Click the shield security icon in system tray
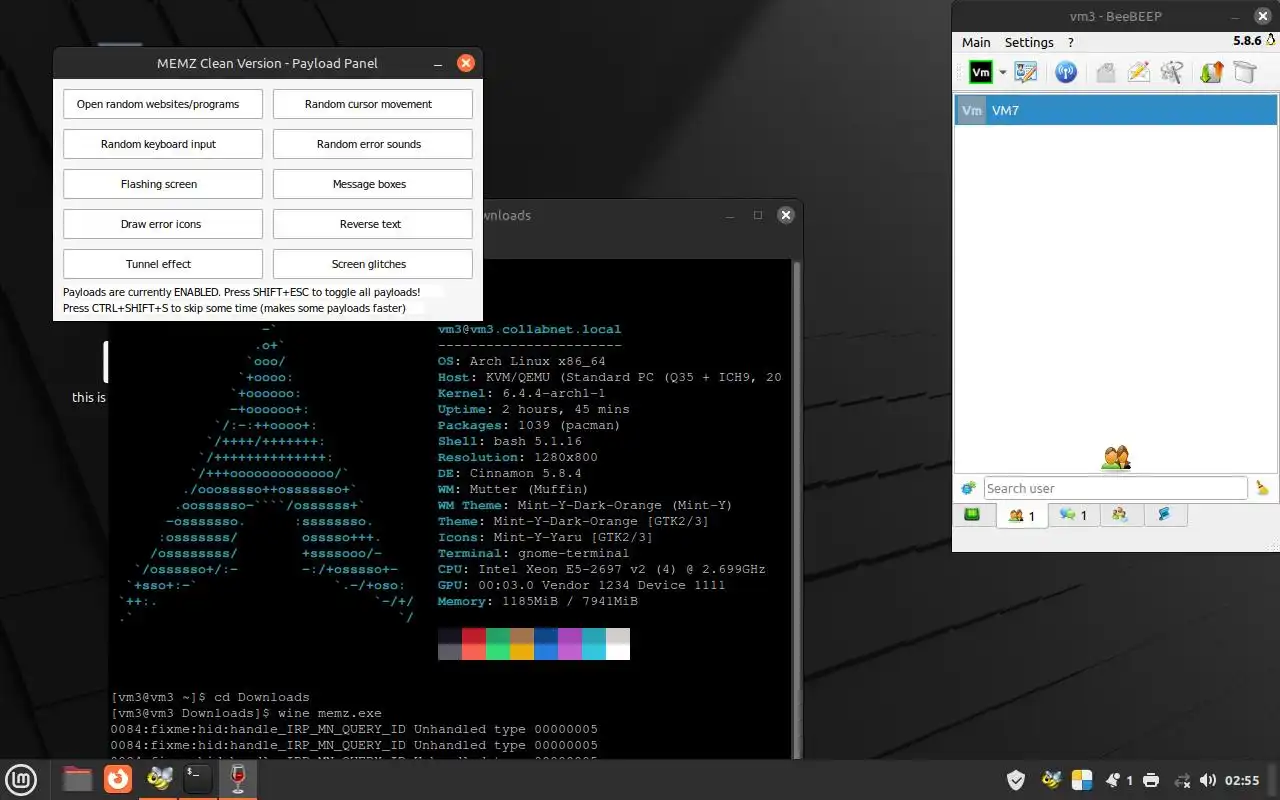Viewport: 1280px width, 800px height. (x=1016, y=780)
